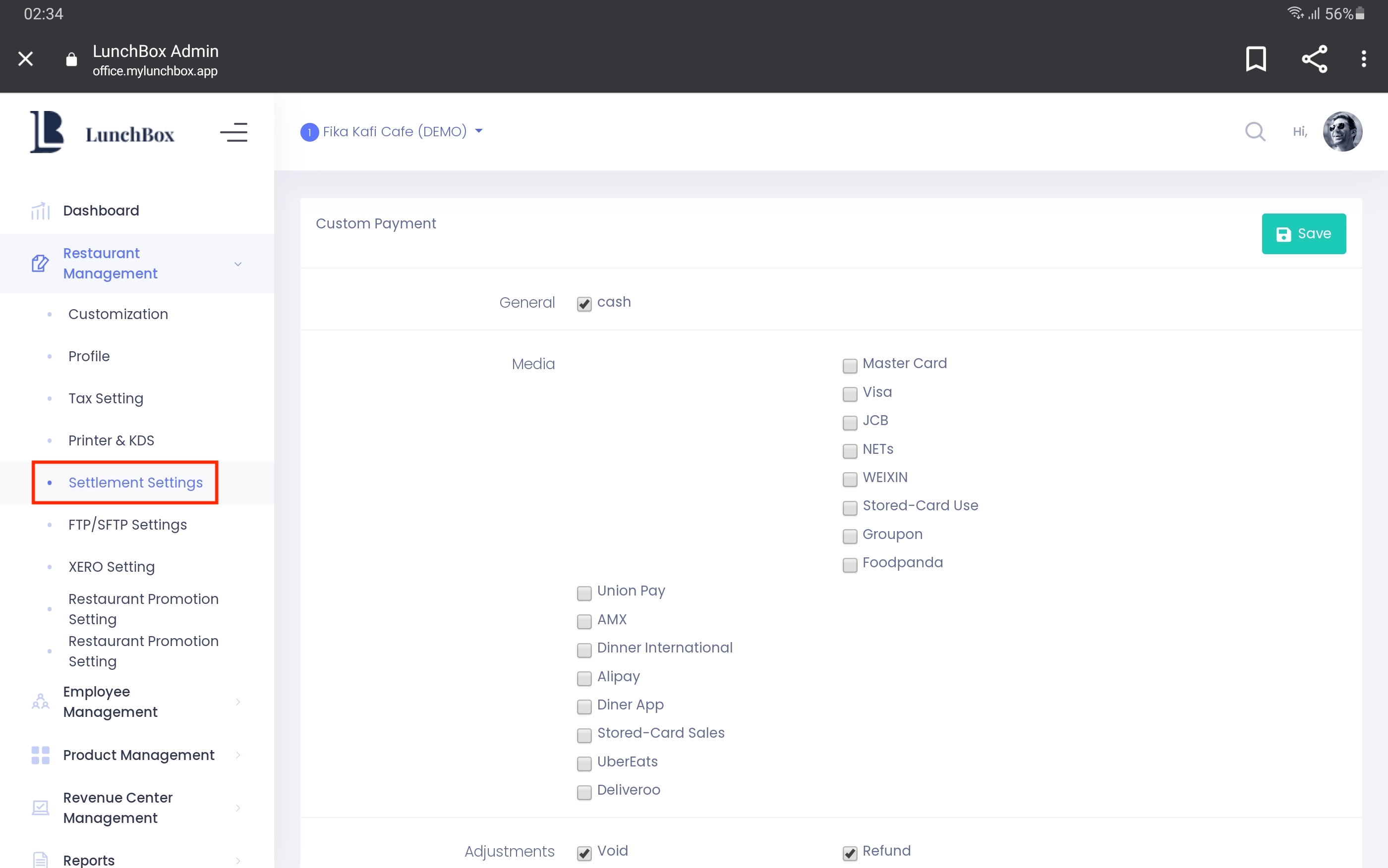1388x868 pixels.
Task: Click the LunchBox logo
Action: tap(102, 132)
